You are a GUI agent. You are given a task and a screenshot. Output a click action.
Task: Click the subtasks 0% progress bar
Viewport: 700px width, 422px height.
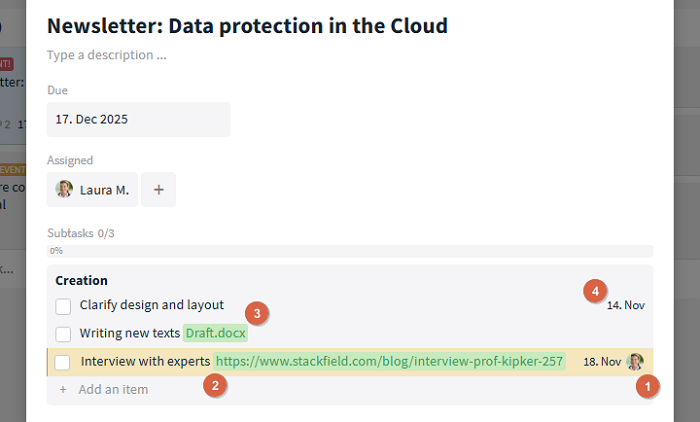point(350,251)
